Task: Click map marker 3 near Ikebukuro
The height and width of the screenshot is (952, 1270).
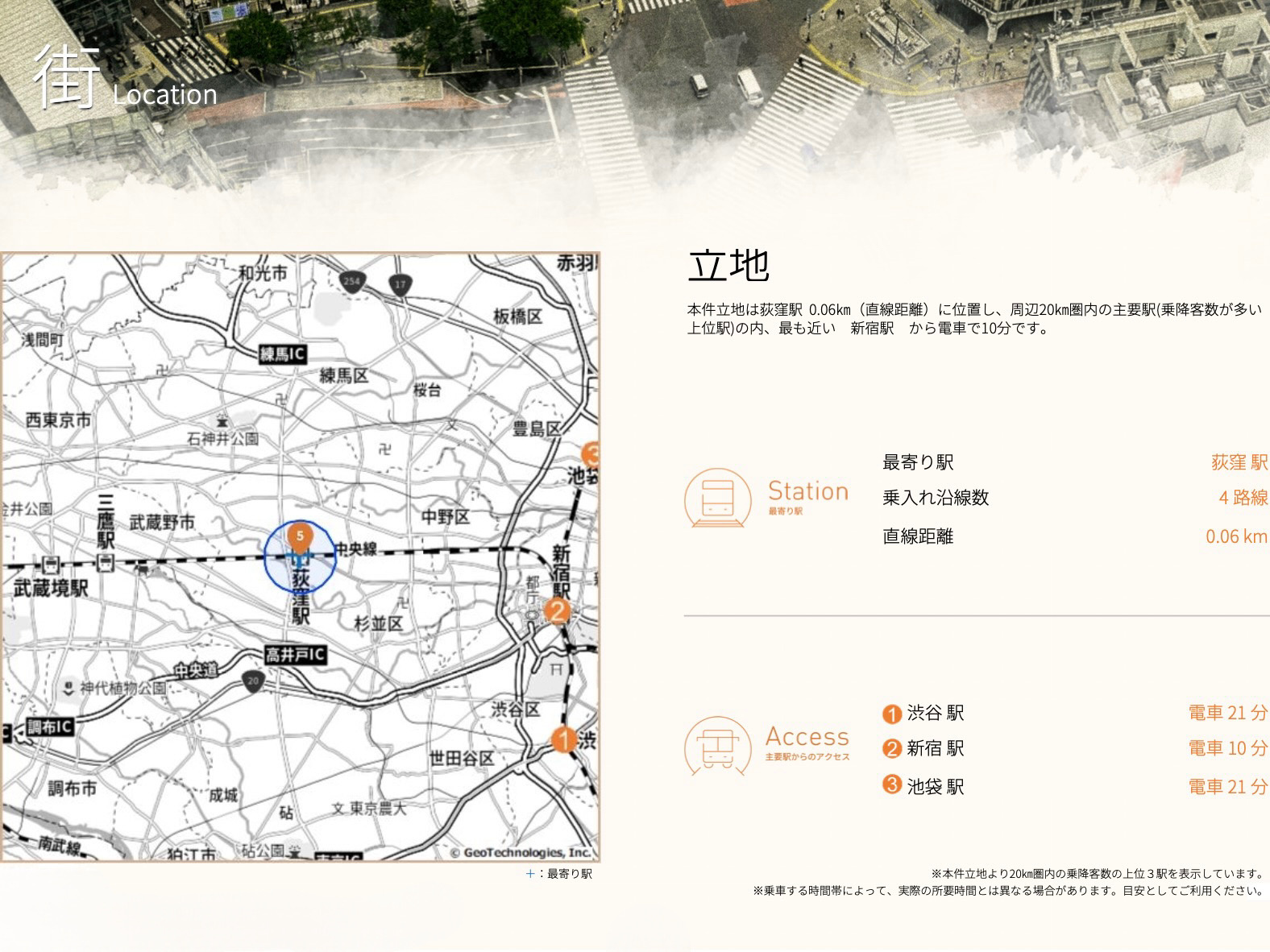Action: pyautogui.click(x=591, y=454)
